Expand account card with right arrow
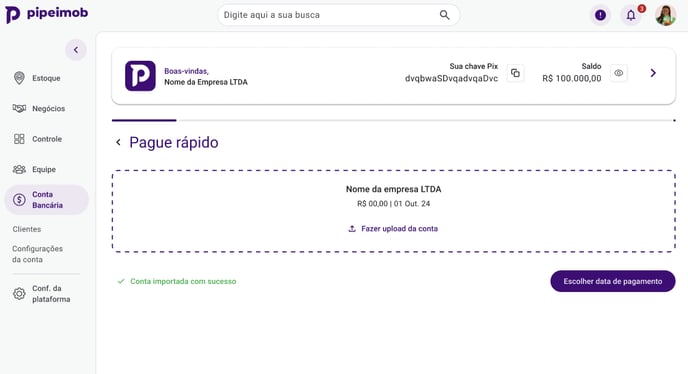 click(653, 73)
